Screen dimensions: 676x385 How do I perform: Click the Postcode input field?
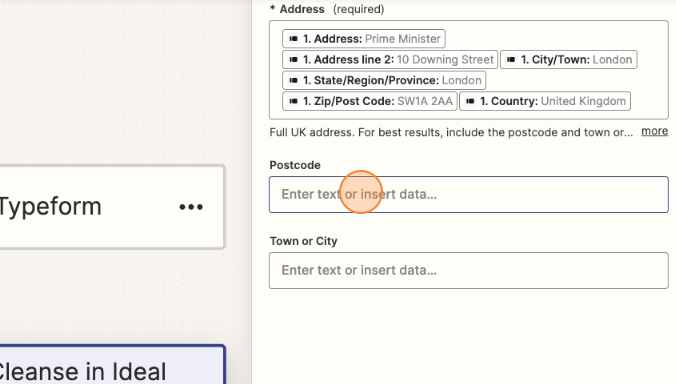coord(469,194)
